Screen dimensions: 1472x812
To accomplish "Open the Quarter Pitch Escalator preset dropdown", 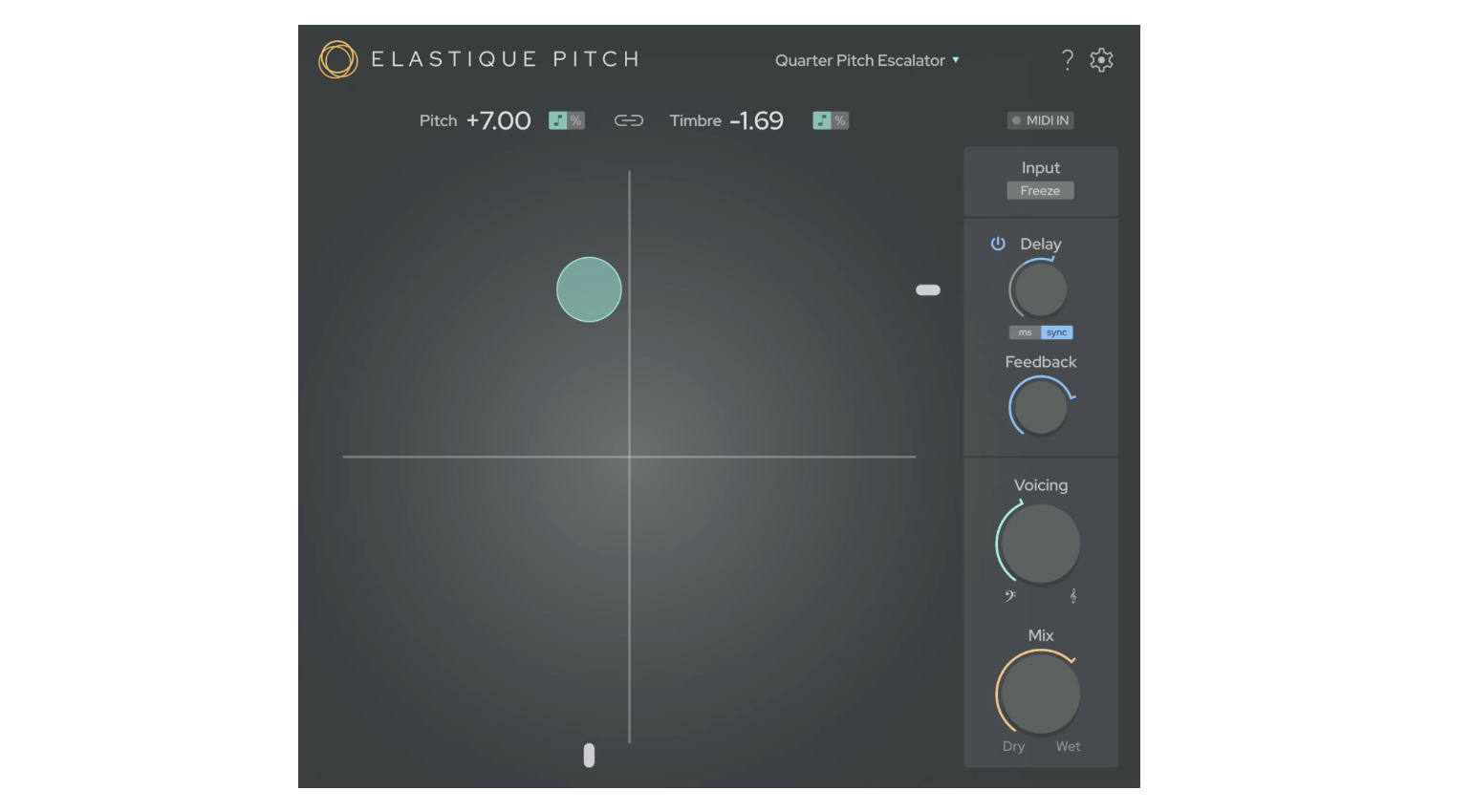I will [x=859, y=60].
